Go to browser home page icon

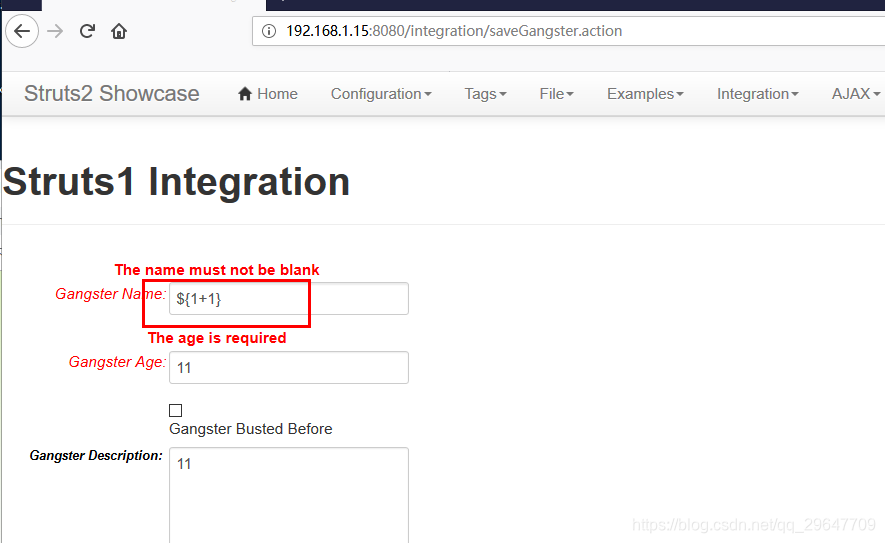119,31
